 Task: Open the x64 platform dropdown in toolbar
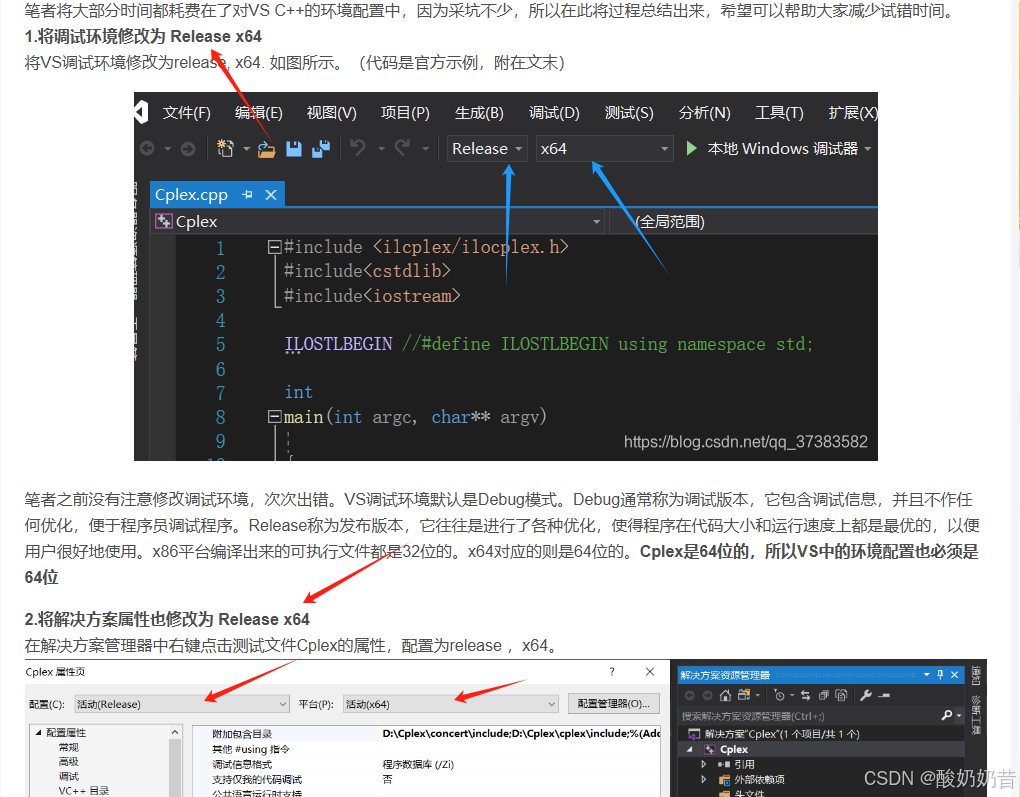(x=604, y=148)
